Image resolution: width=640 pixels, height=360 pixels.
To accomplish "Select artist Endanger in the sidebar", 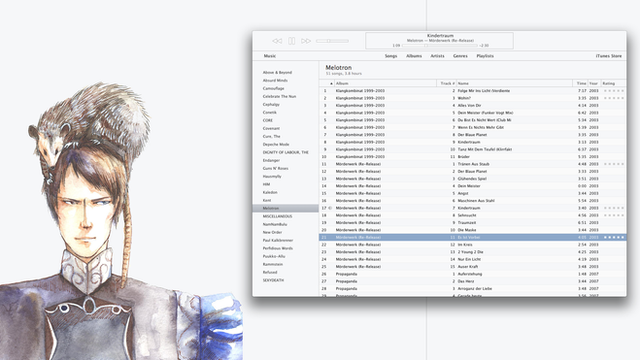I will [271, 160].
